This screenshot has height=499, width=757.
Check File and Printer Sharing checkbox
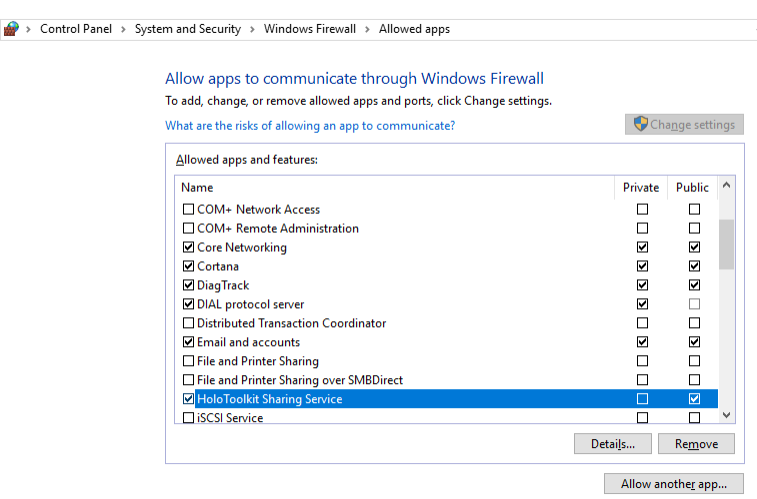[188, 361]
